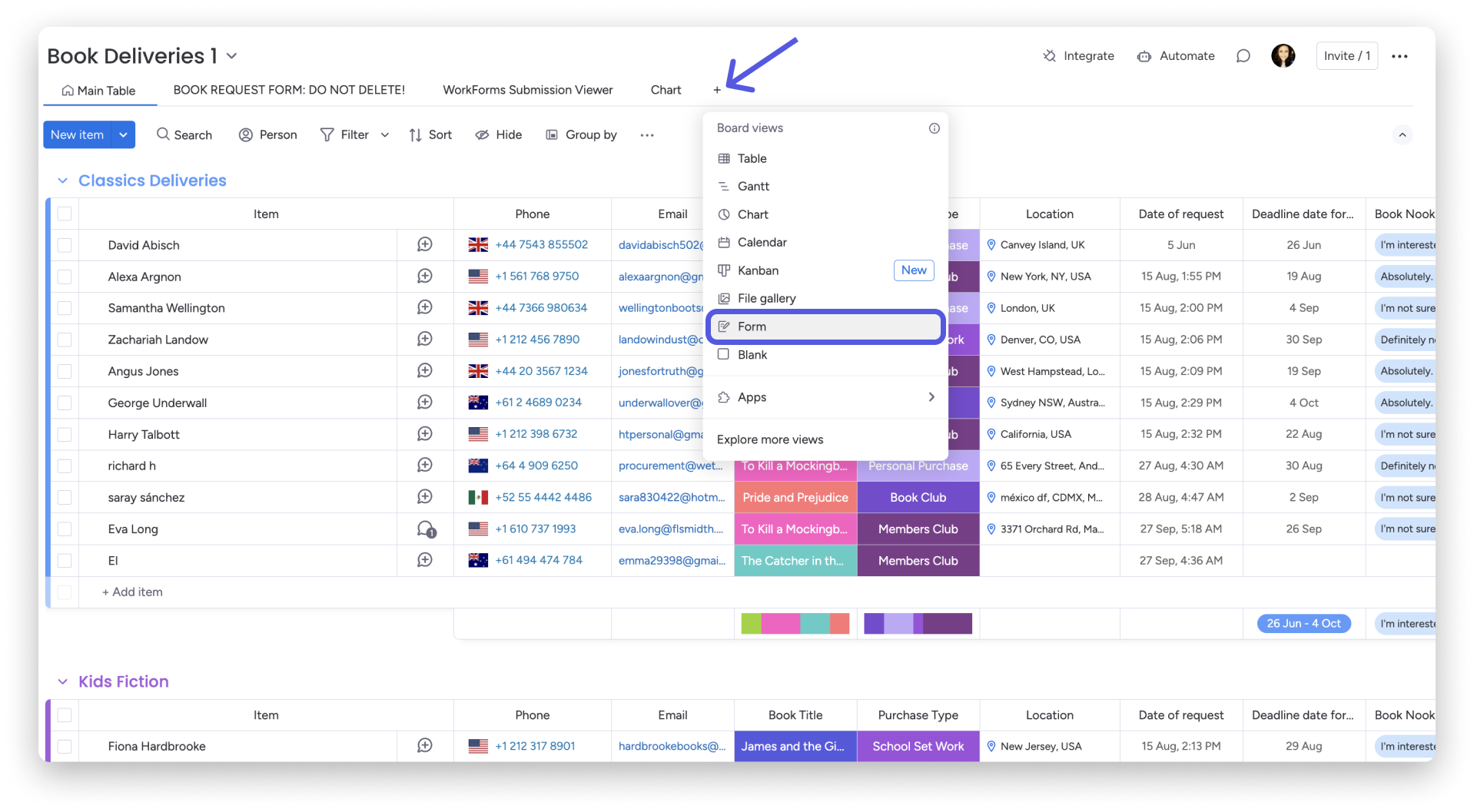Click the Book Title color summary bar
The image size is (1474, 812).
(x=795, y=623)
